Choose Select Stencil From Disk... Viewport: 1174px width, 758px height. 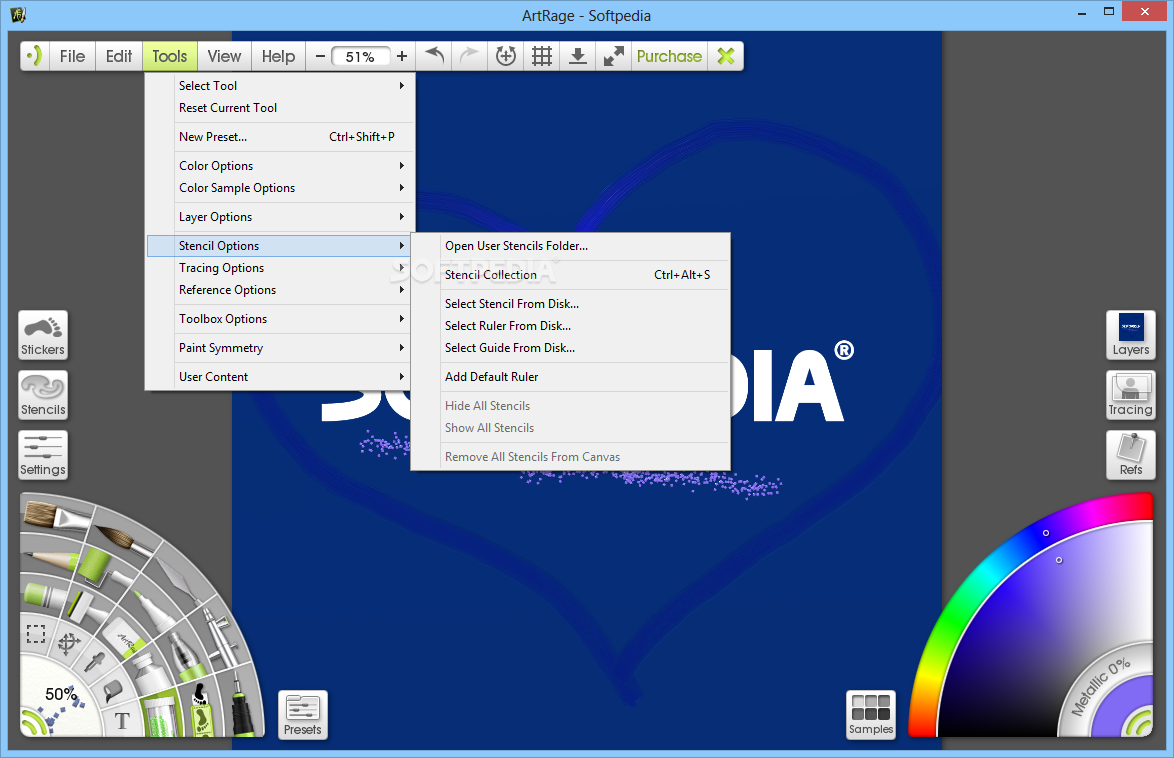point(571,303)
